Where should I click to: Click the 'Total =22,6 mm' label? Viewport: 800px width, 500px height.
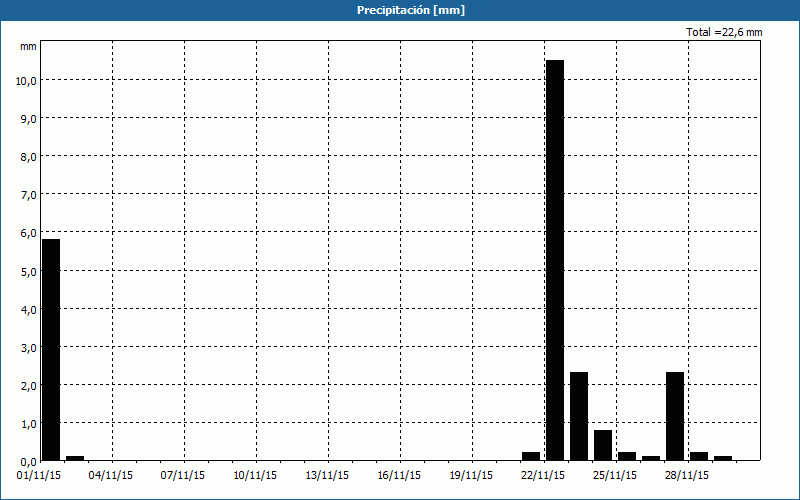[x=724, y=32]
